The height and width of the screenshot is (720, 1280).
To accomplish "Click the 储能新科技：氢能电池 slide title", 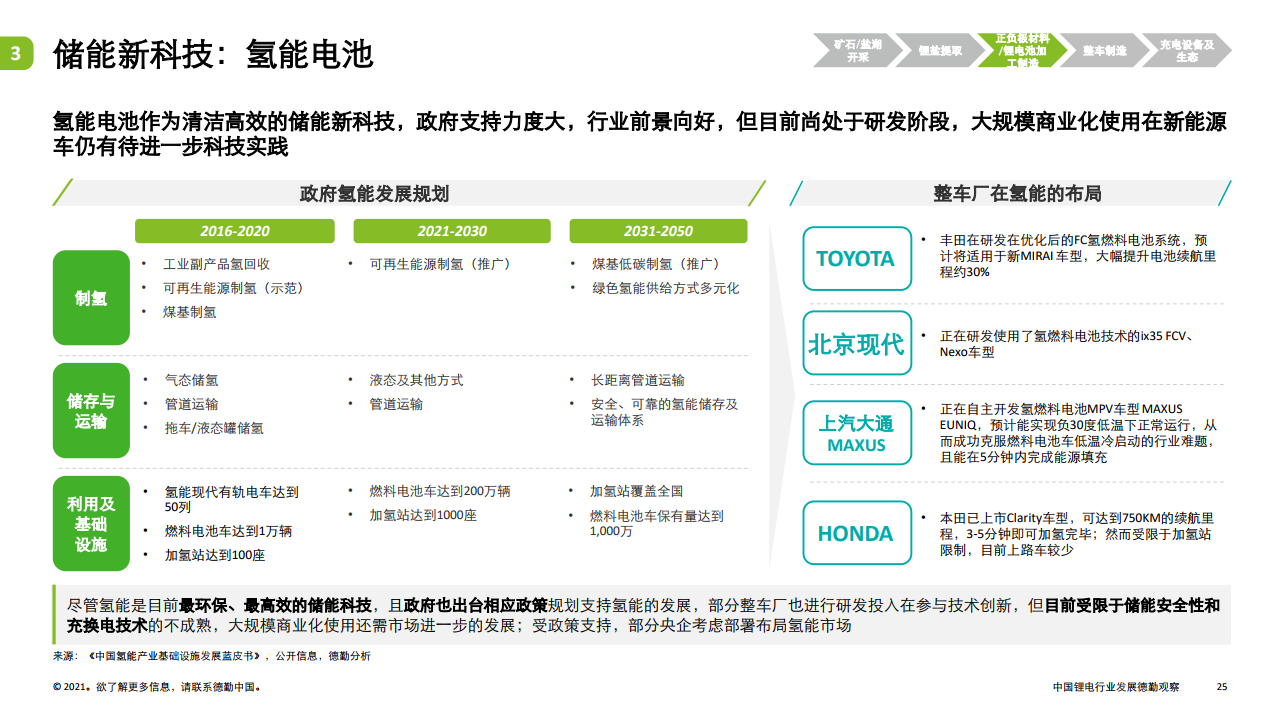I will pos(213,54).
